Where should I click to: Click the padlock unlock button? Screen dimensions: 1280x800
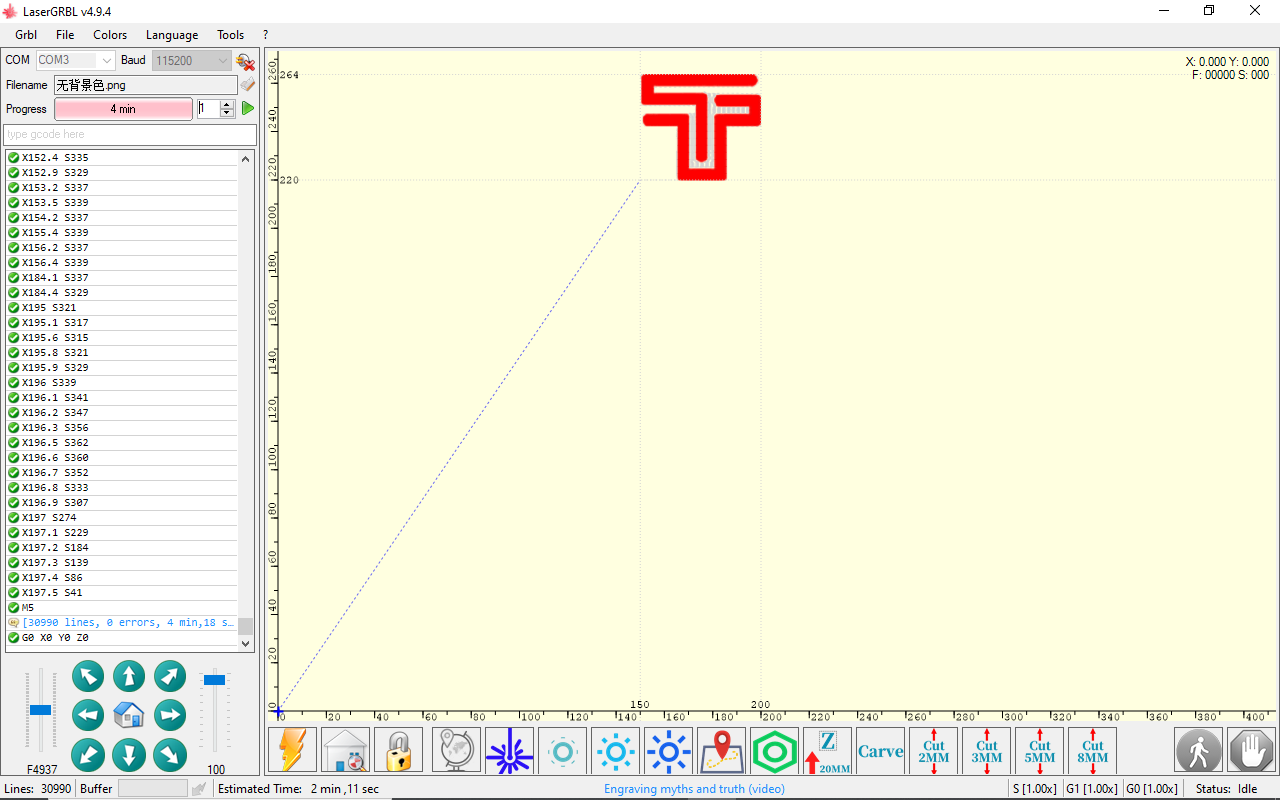coord(398,750)
